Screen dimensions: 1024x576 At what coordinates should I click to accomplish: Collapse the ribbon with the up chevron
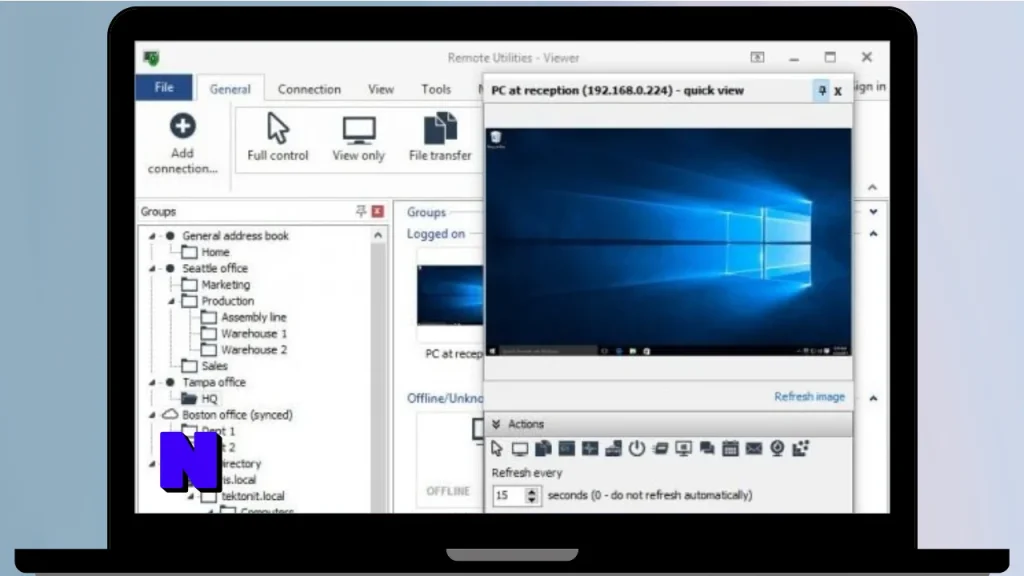pos(872,188)
